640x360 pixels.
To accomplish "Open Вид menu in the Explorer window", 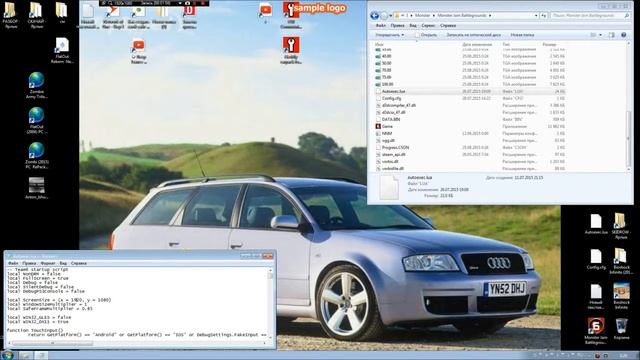I will pyautogui.click(x=413, y=25).
